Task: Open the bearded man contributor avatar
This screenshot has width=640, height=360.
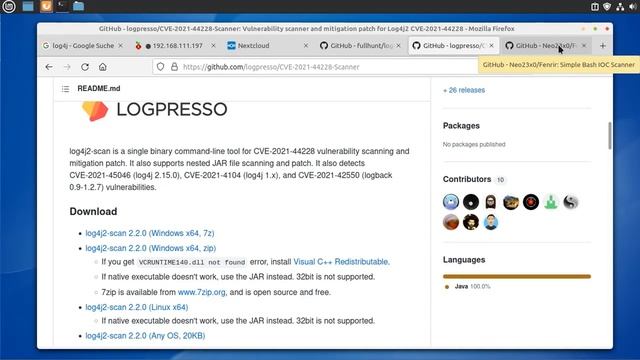Action: (471, 222)
